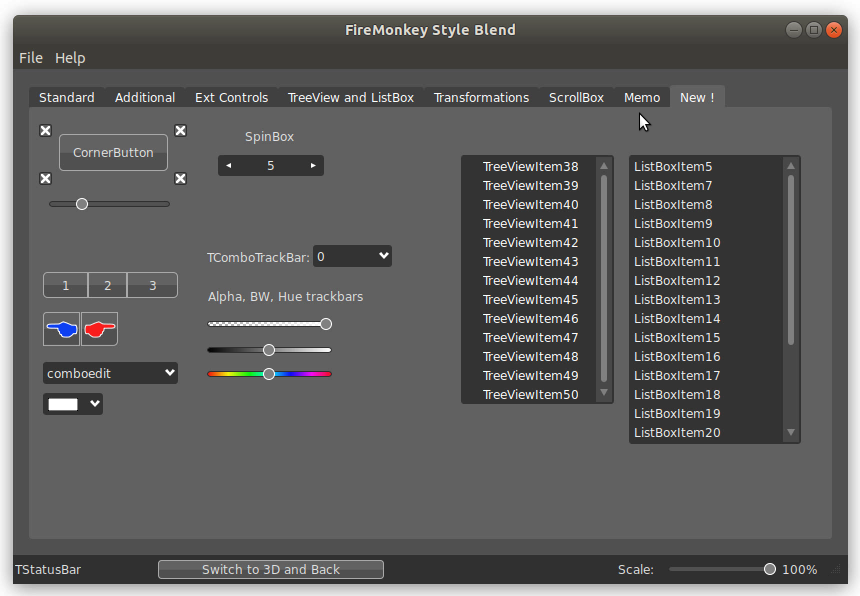Click the BW trackbar thumb
Viewport: 860px width, 596px height.
[269, 350]
